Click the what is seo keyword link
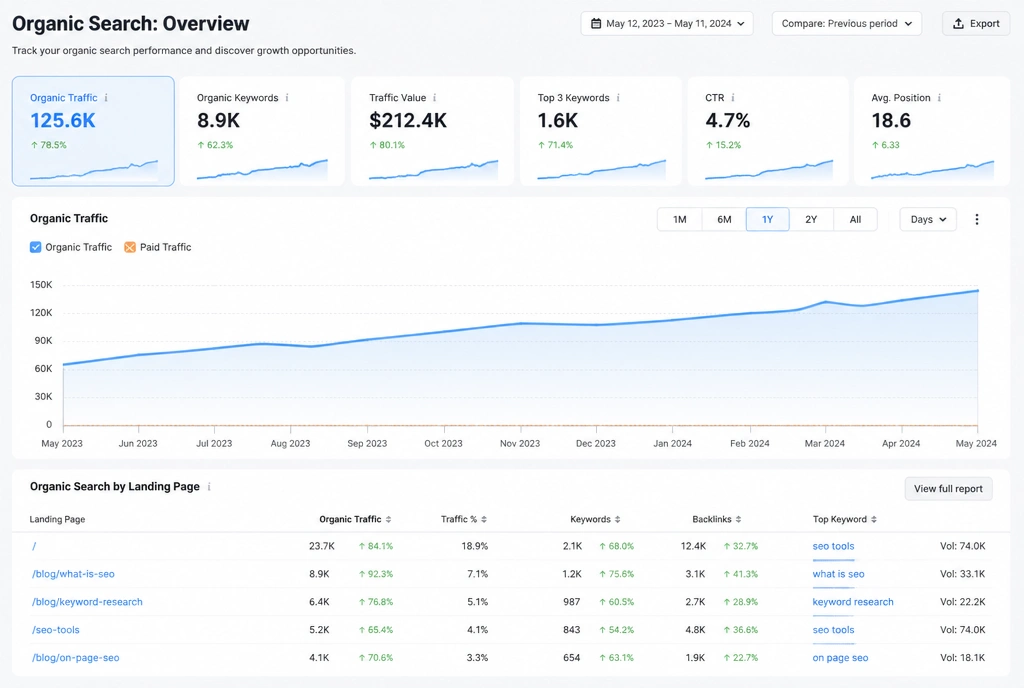This screenshot has height=688, width=1024. [x=838, y=574]
